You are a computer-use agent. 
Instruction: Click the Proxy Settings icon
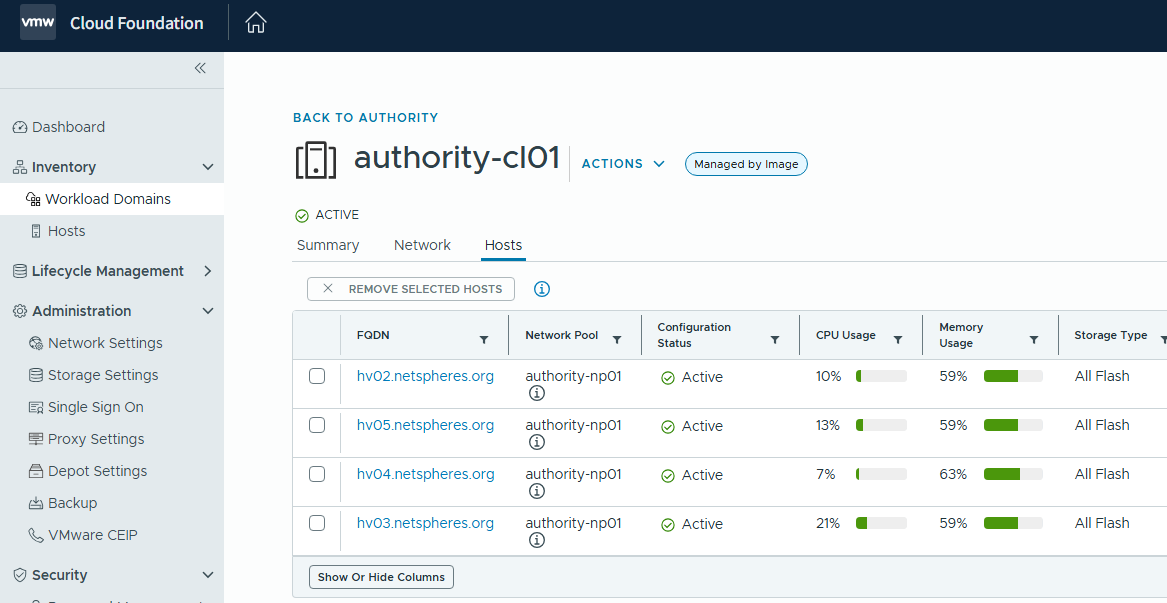36,439
